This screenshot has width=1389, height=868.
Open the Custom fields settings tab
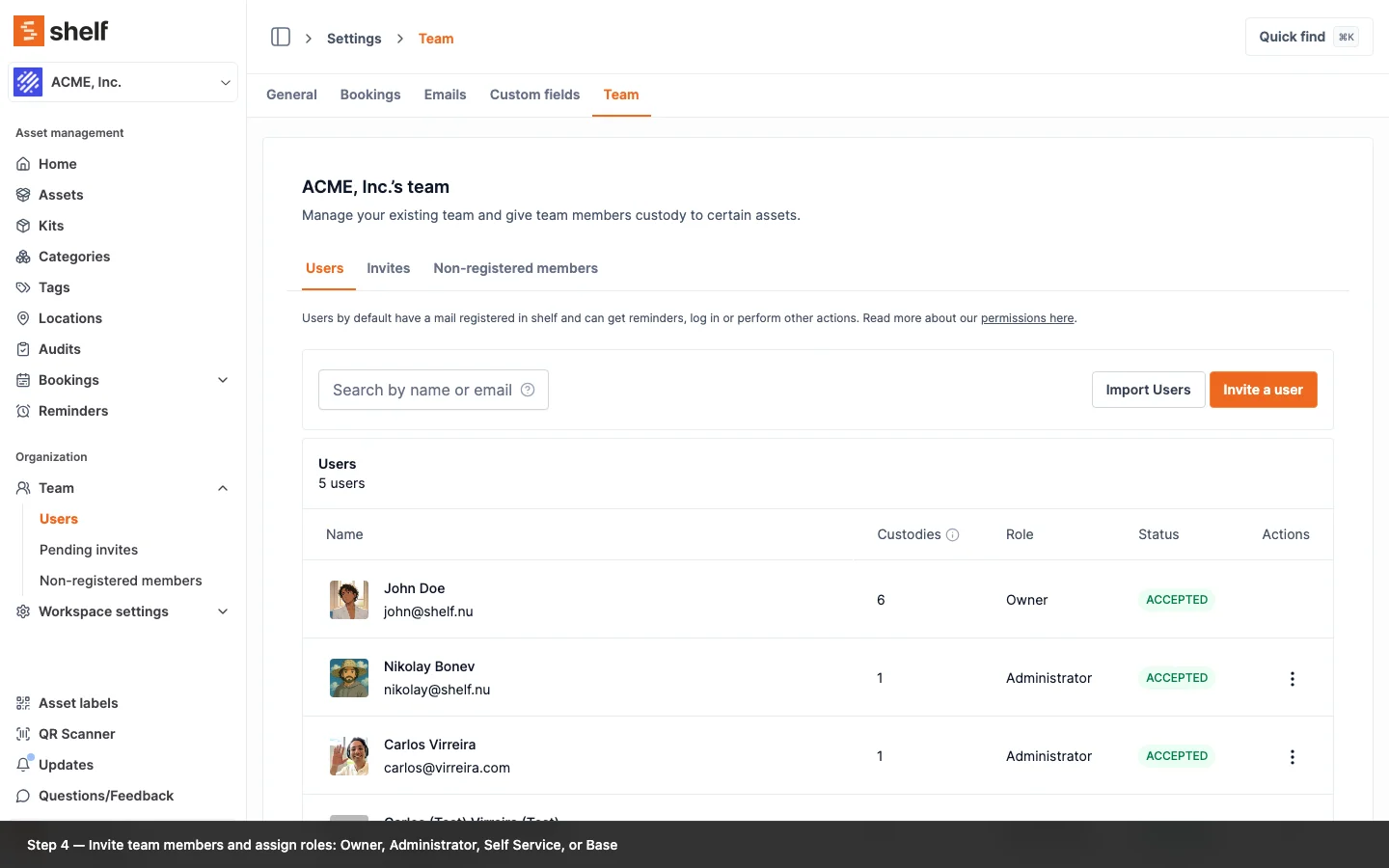(x=534, y=95)
